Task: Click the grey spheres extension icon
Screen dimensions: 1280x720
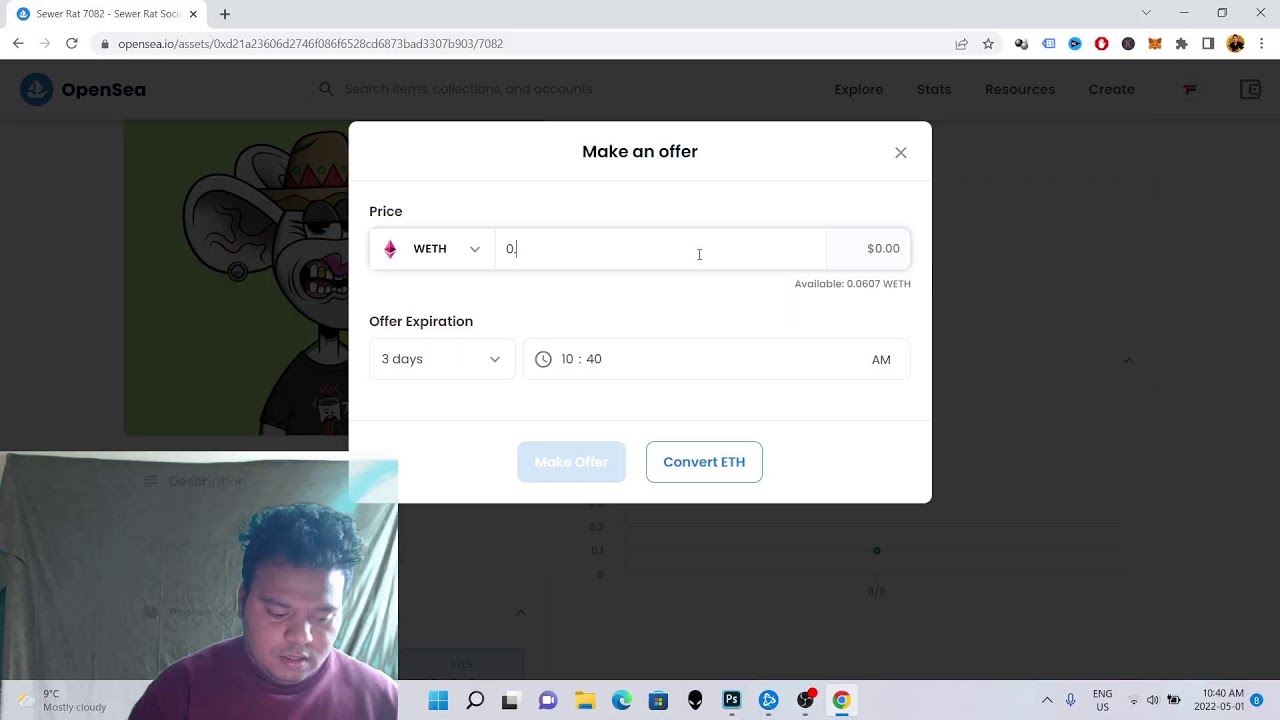Action: click(x=1021, y=44)
